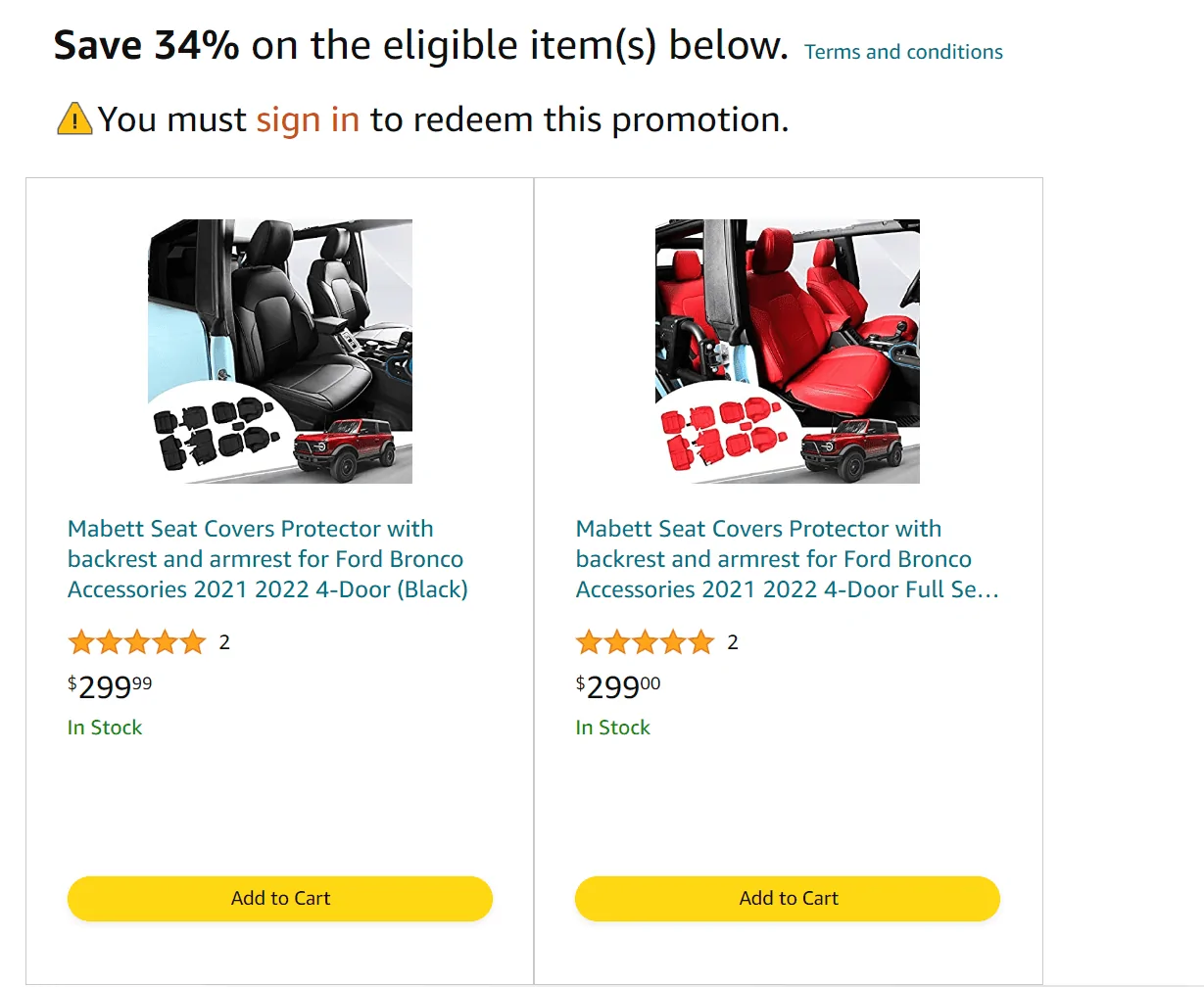
Task: Select the $299.00 price
Action: click(x=618, y=686)
